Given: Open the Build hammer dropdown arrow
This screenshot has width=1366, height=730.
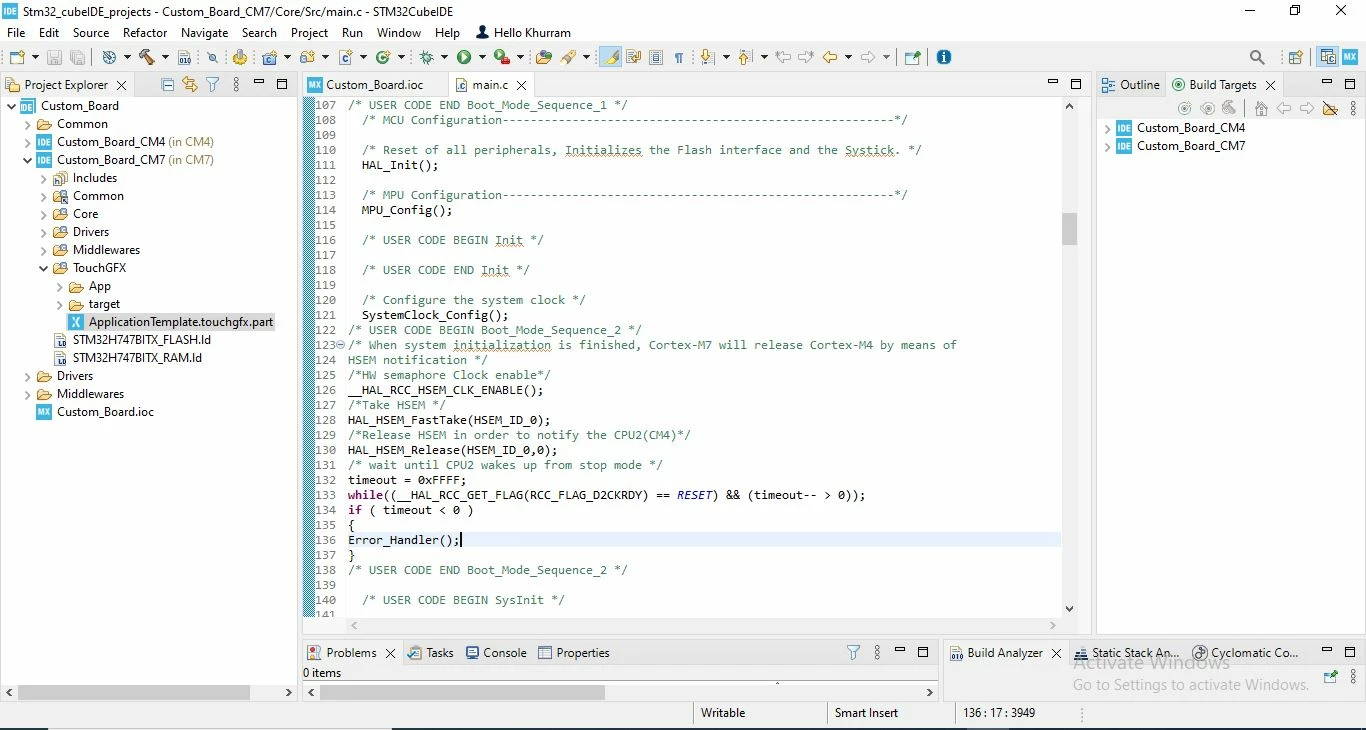Looking at the screenshot, I should [165, 58].
